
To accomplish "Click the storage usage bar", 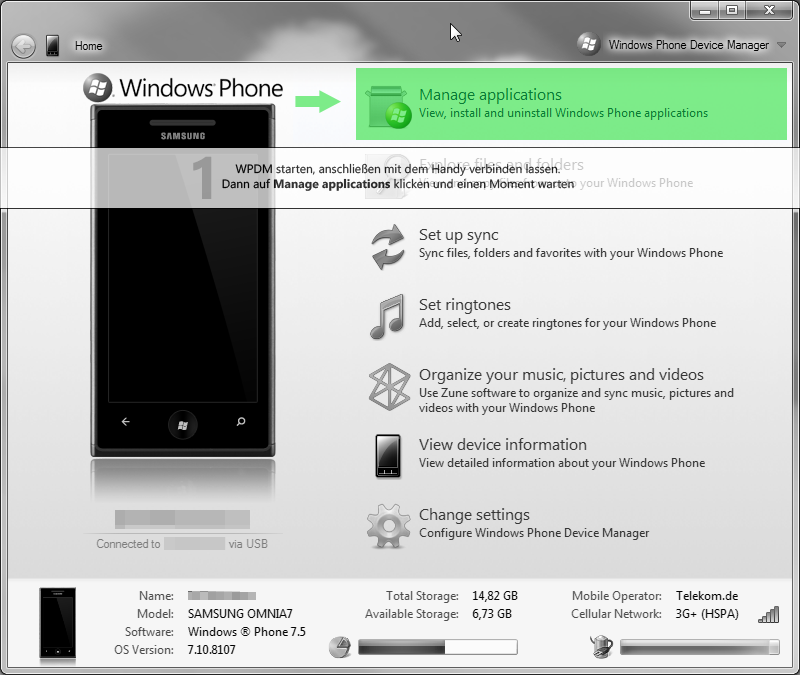I will (x=438, y=647).
